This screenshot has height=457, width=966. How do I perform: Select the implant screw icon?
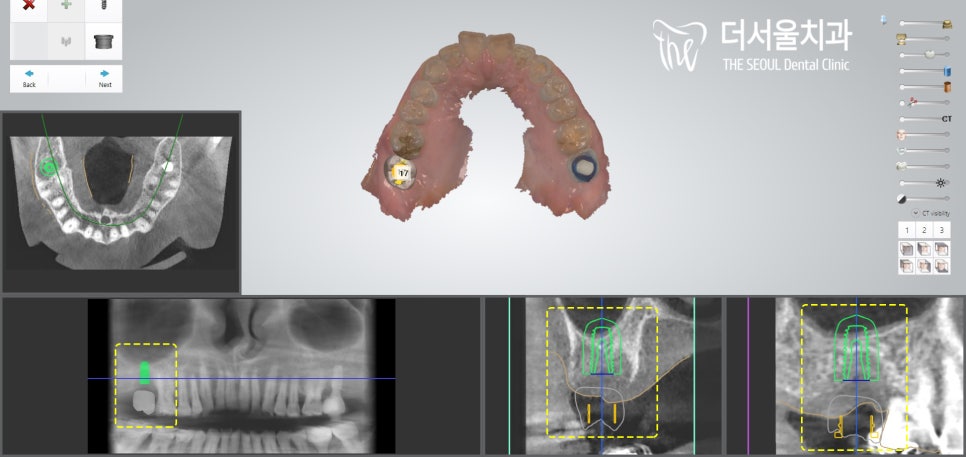[102, 6]
